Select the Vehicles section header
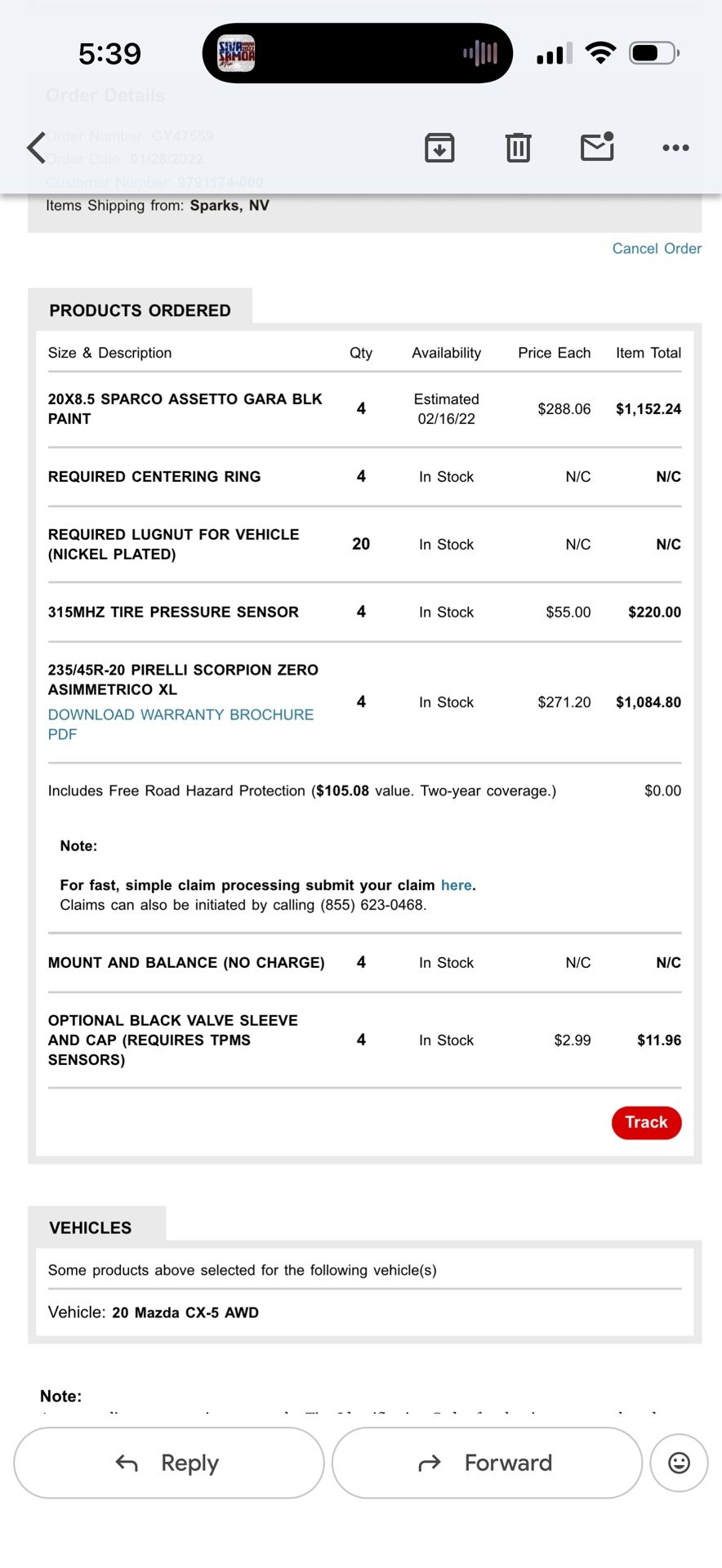The image size is (722, 1568). [90, 1227]
